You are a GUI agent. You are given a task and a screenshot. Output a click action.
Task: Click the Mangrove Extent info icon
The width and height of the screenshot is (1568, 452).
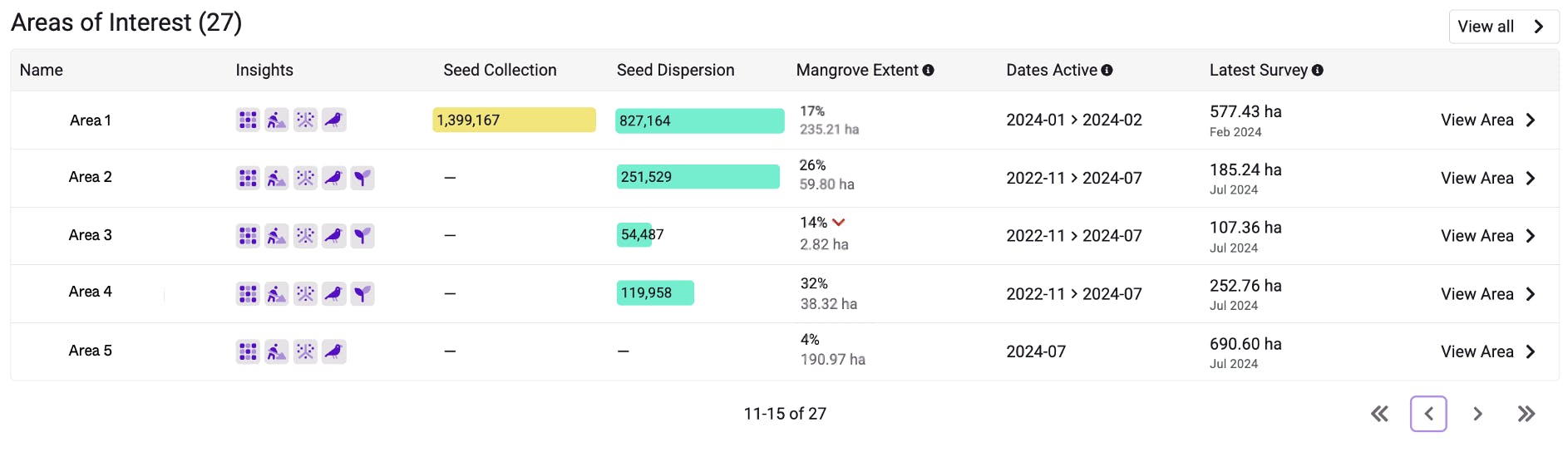[x=928, y=71]
